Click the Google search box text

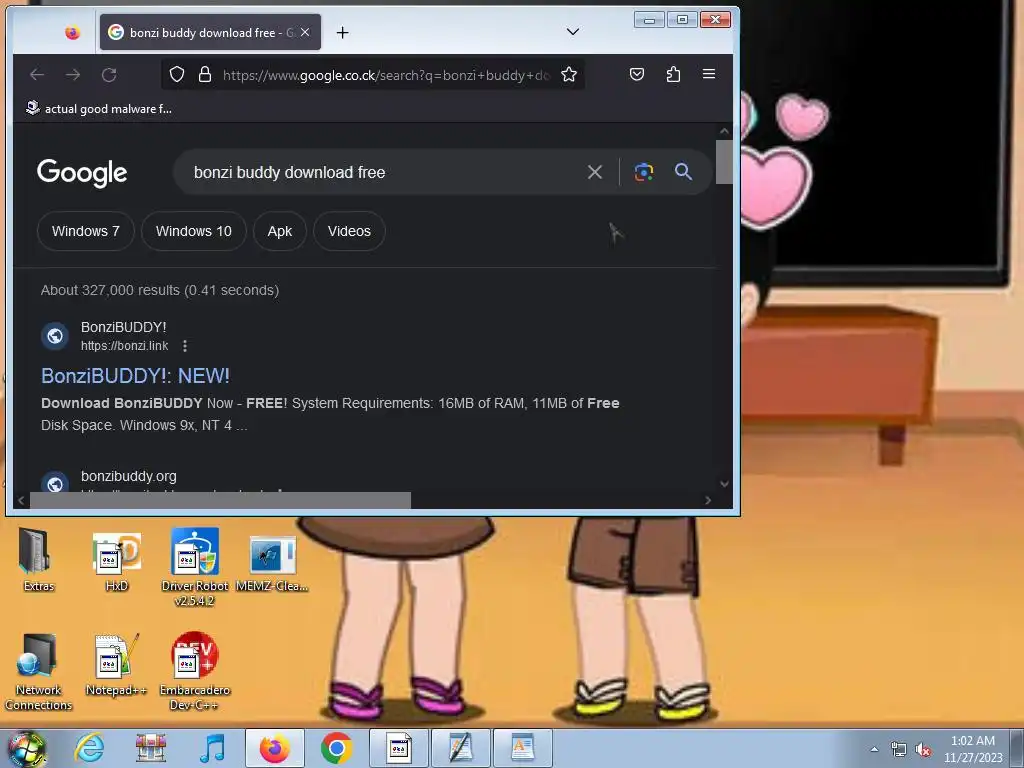coord(289,172)
